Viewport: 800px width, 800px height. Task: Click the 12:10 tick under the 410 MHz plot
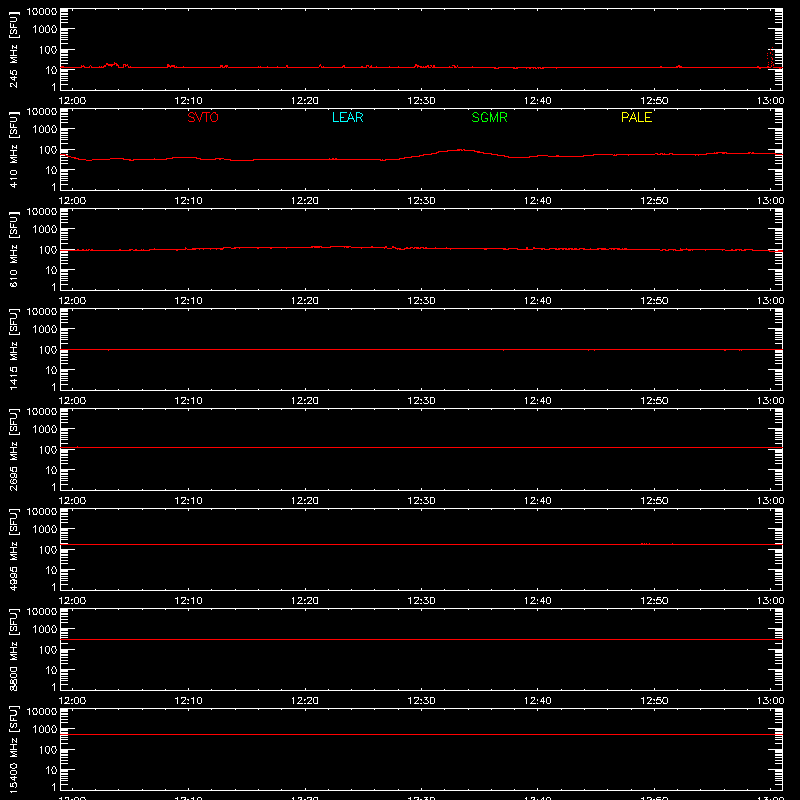pyautogui.click(x=188, y=201)
